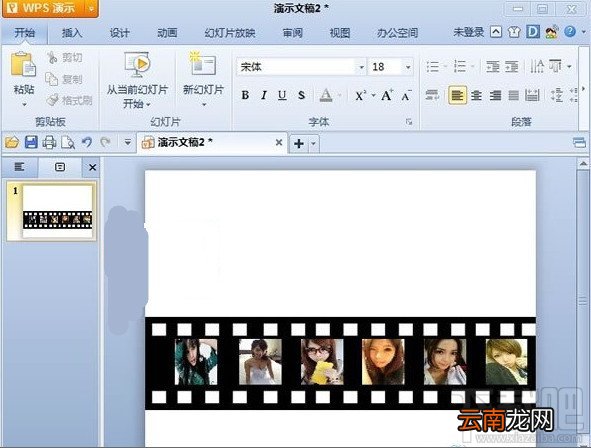Close 演示文稿2 document tab

tap(279, 142)
